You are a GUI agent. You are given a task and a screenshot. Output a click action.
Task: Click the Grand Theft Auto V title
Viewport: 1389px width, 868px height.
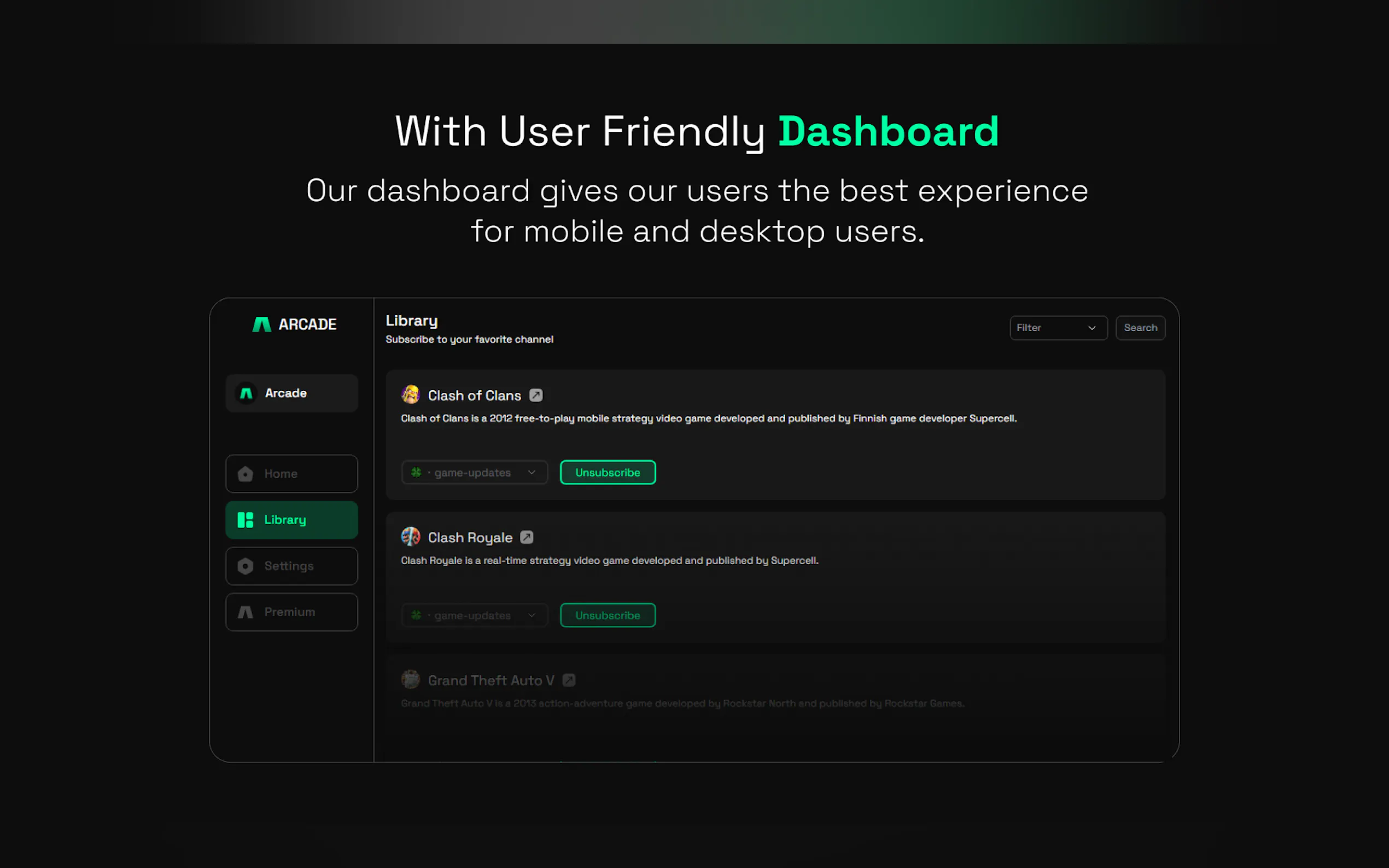pos(491,681)
